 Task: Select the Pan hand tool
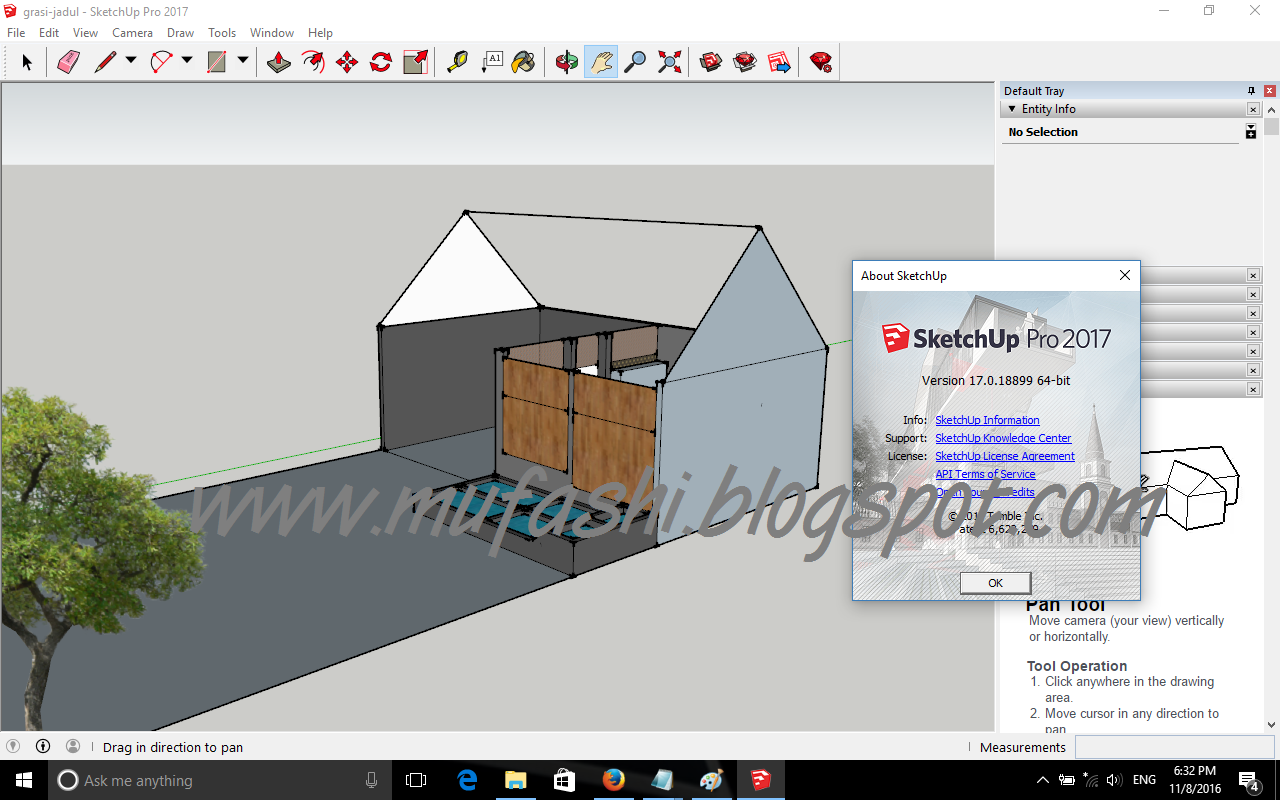coord(601,62)
